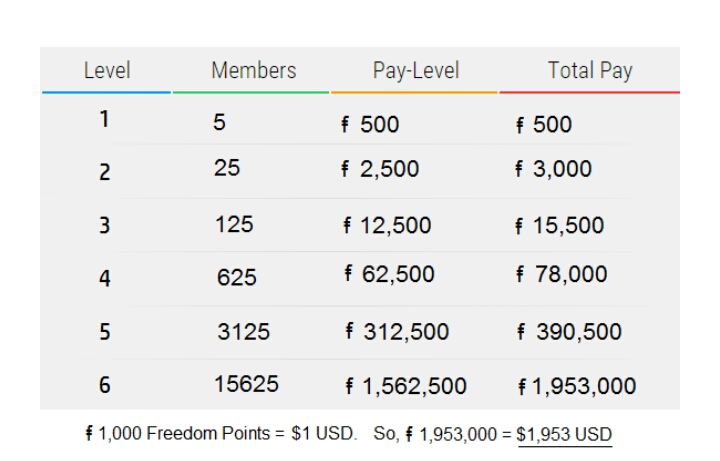Click the Pay-Level value 62,500
Image resolution: width=720 pixels, height=461 pixels.
click(394, 275)
